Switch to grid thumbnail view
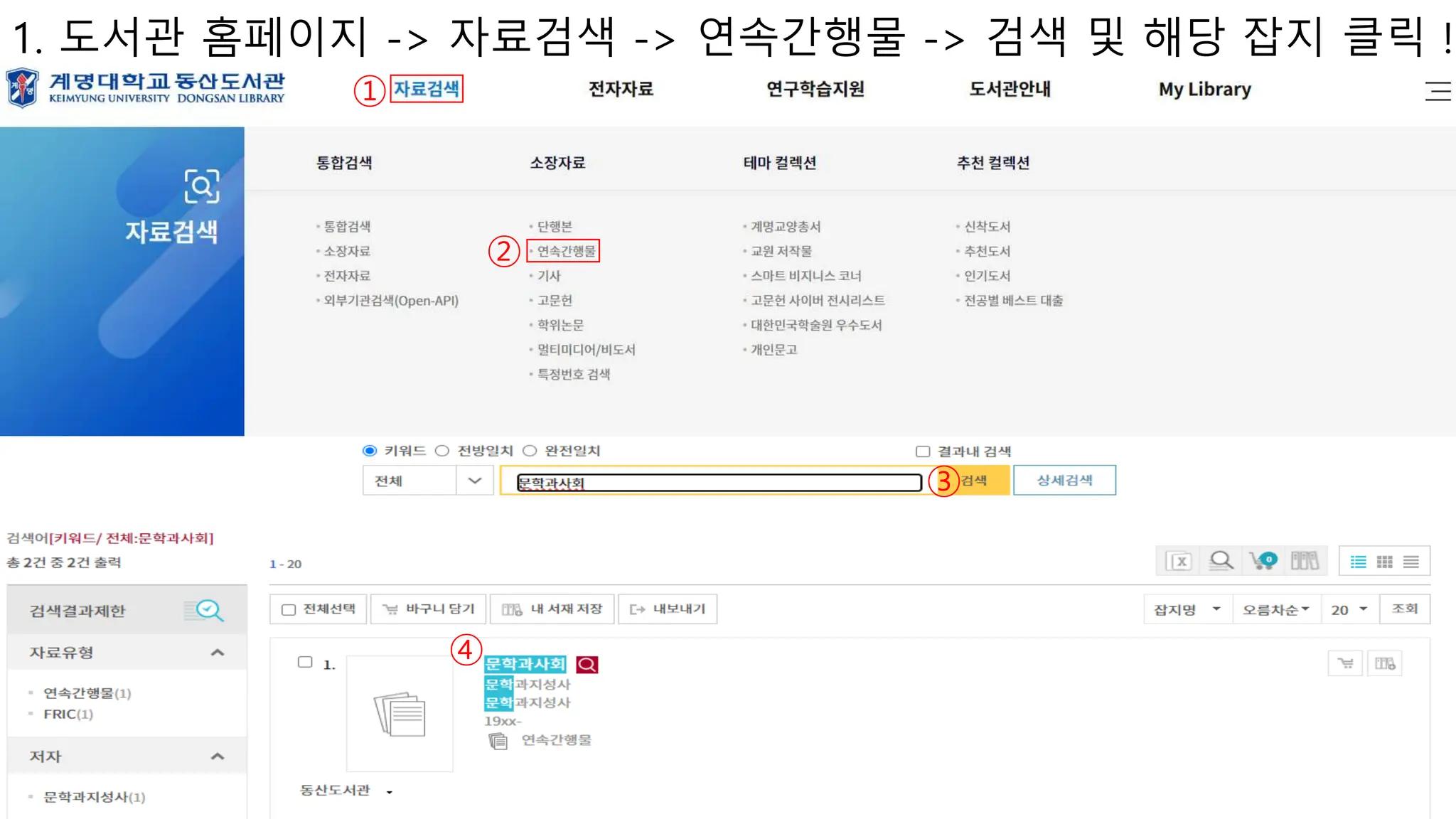 click(1384, 562)
